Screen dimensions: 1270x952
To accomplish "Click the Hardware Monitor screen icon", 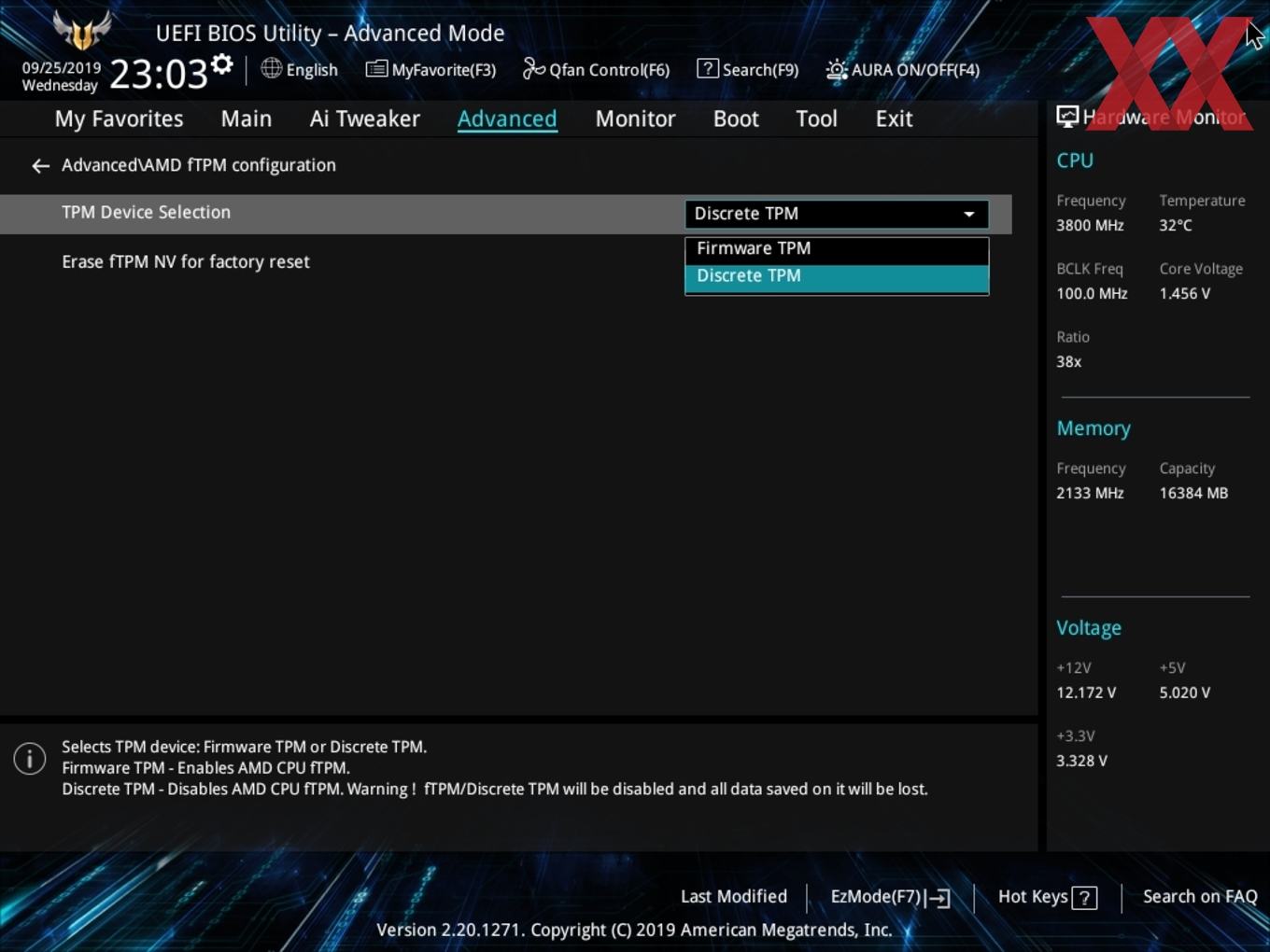I will (x=1067, y=117).
